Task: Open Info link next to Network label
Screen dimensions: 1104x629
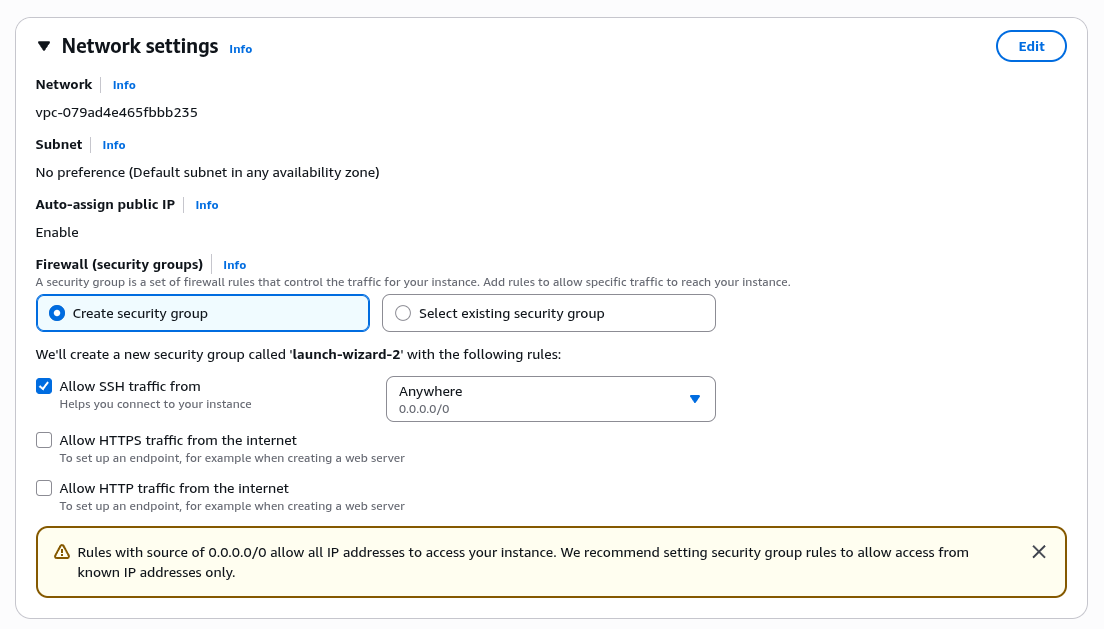Action: [124, 85]
